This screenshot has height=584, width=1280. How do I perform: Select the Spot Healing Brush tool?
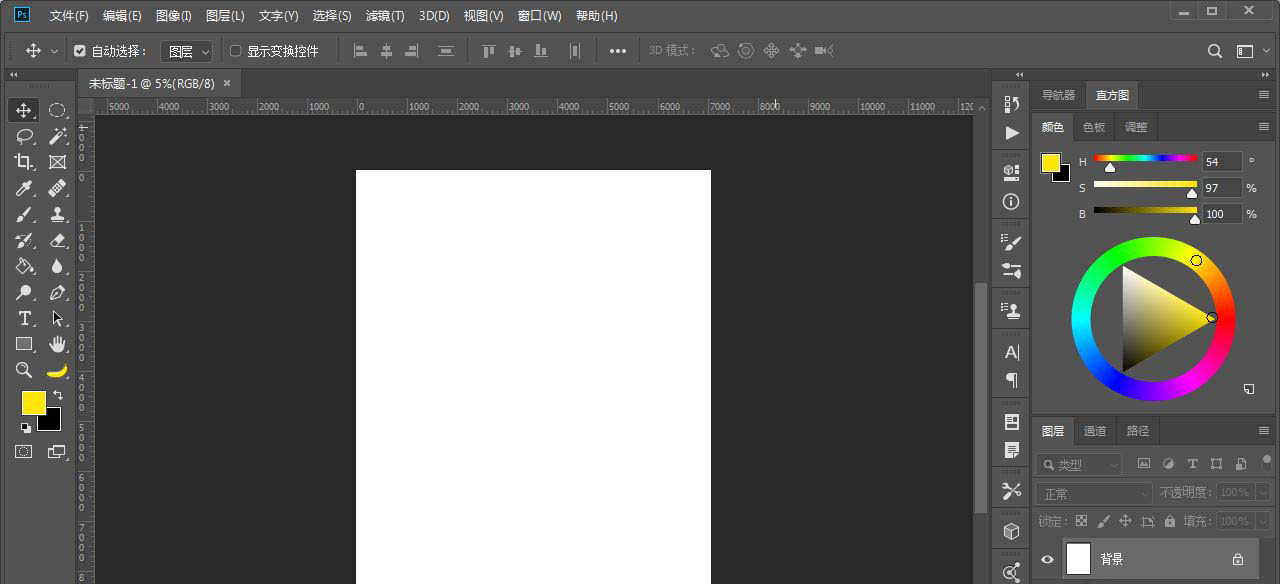pos(58,188)
